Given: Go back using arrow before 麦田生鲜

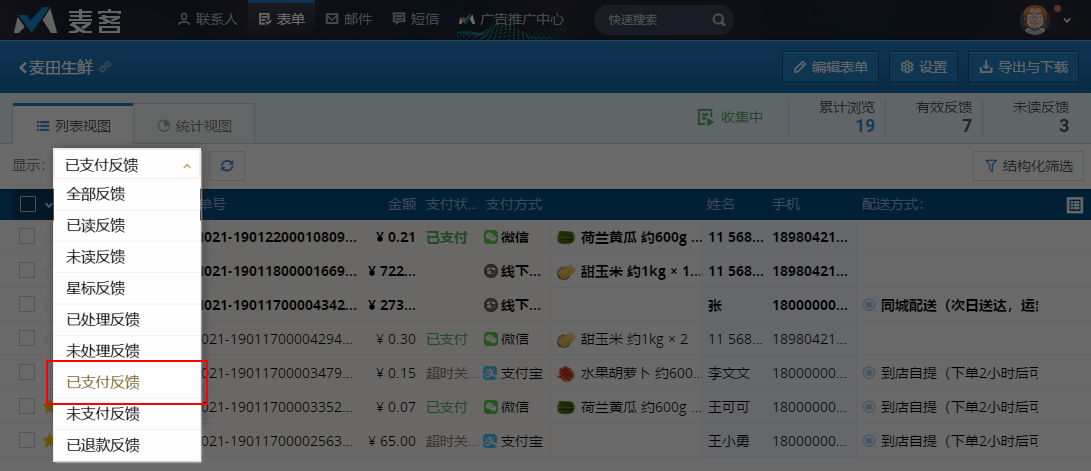Looking at the screenshot, I should coord(23,67).
